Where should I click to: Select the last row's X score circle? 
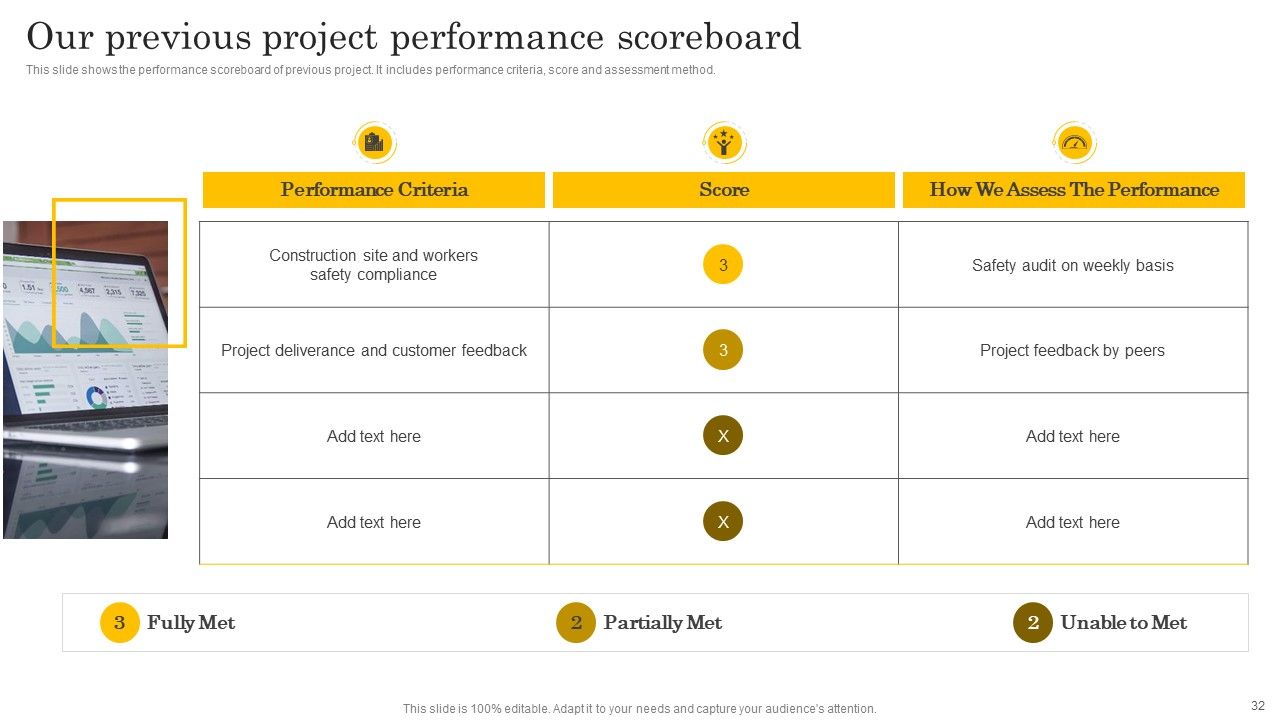723,521
